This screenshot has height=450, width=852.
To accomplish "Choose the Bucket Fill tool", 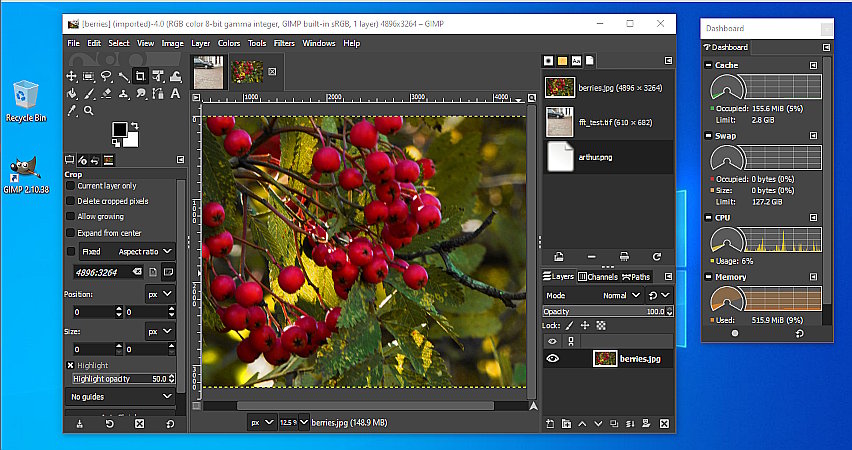I will (x=71, y=93).
